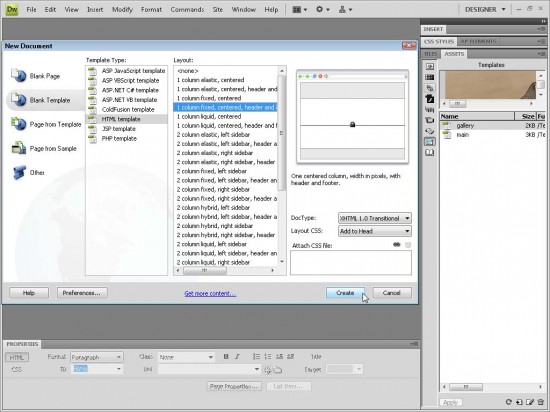The height and width of the screenshot is (412, 550).
Task: Click the Preferences button
Action: point(82,293)
